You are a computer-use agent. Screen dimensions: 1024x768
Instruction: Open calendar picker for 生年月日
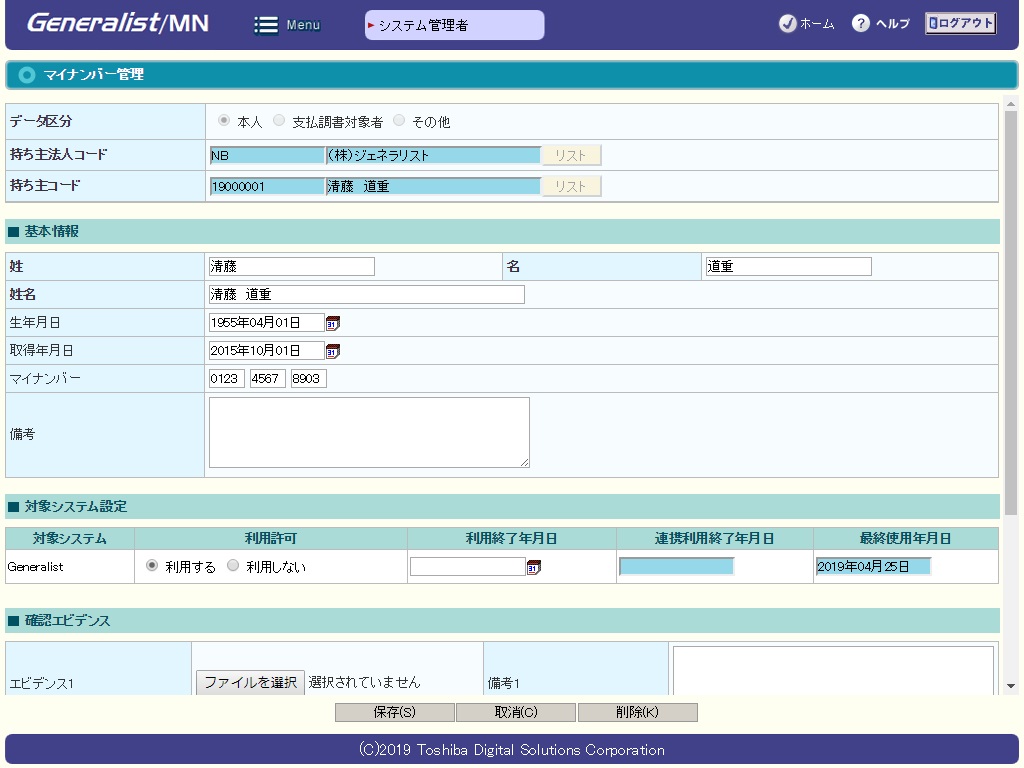click(x=333, y=323)
